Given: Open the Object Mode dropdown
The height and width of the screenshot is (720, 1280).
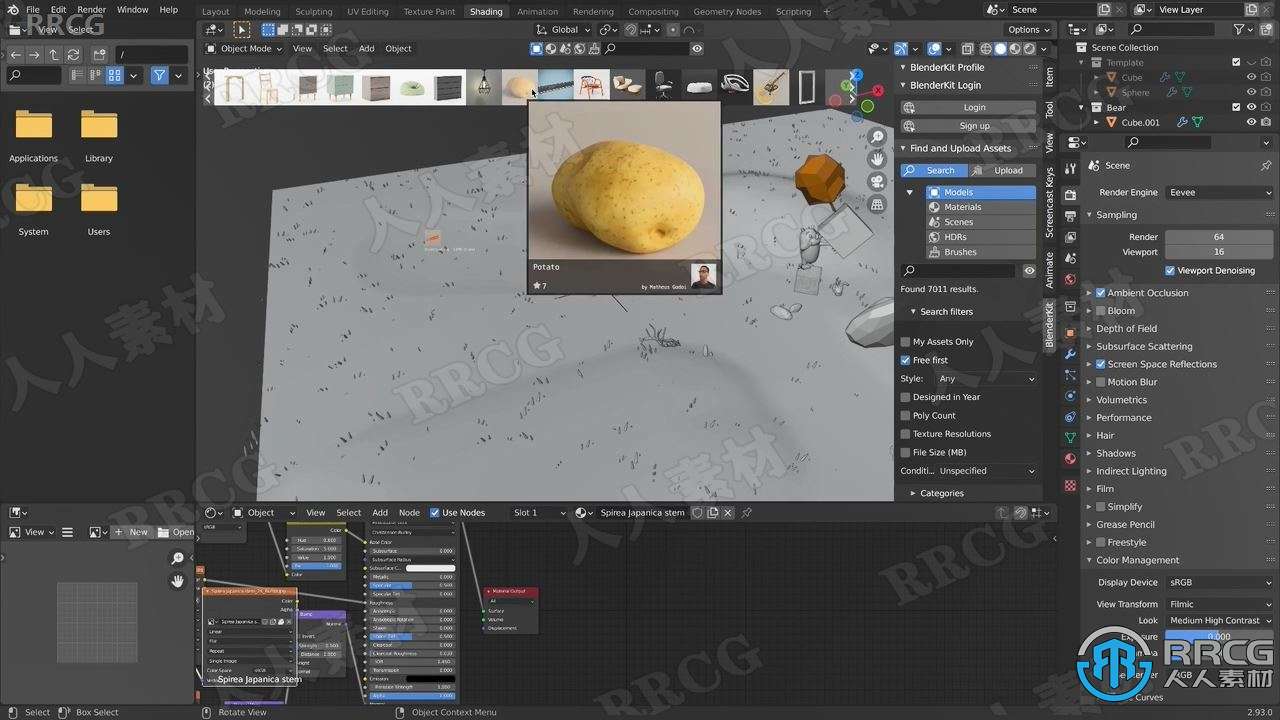Looking at the screenshot, I should click(244, 48).
